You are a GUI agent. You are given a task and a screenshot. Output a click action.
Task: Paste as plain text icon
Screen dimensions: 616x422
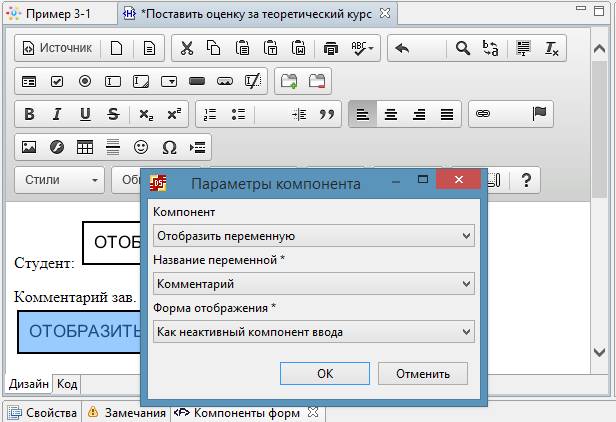click(270, 48)
